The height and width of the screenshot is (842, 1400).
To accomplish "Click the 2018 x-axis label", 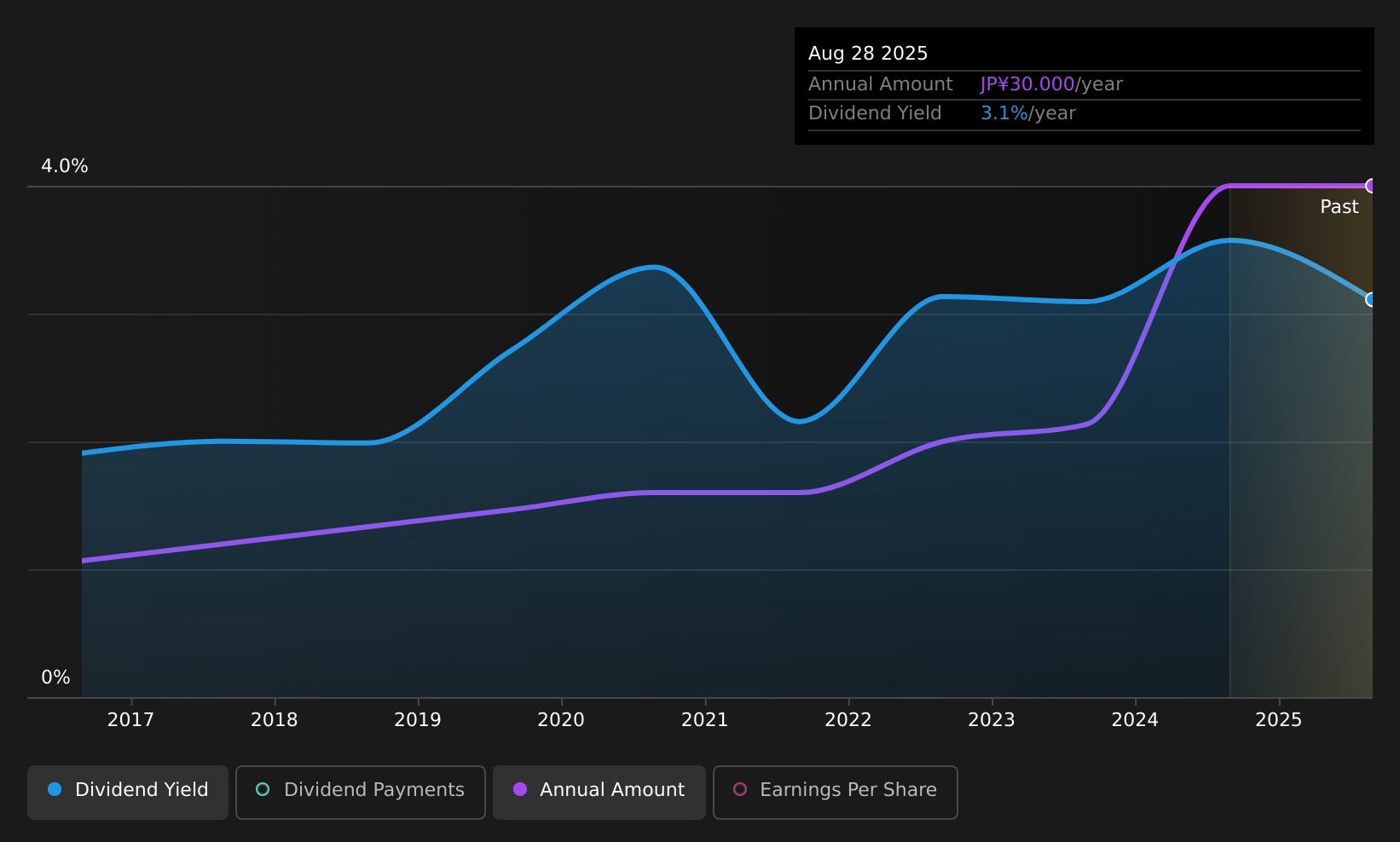I will pyautogui.click(x=275, y=720).
